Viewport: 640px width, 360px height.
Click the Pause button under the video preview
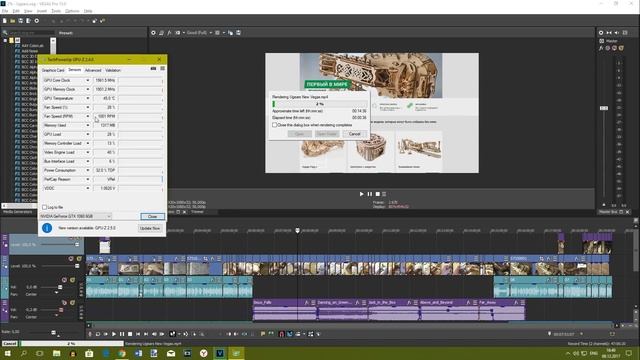tap(370, 194)
